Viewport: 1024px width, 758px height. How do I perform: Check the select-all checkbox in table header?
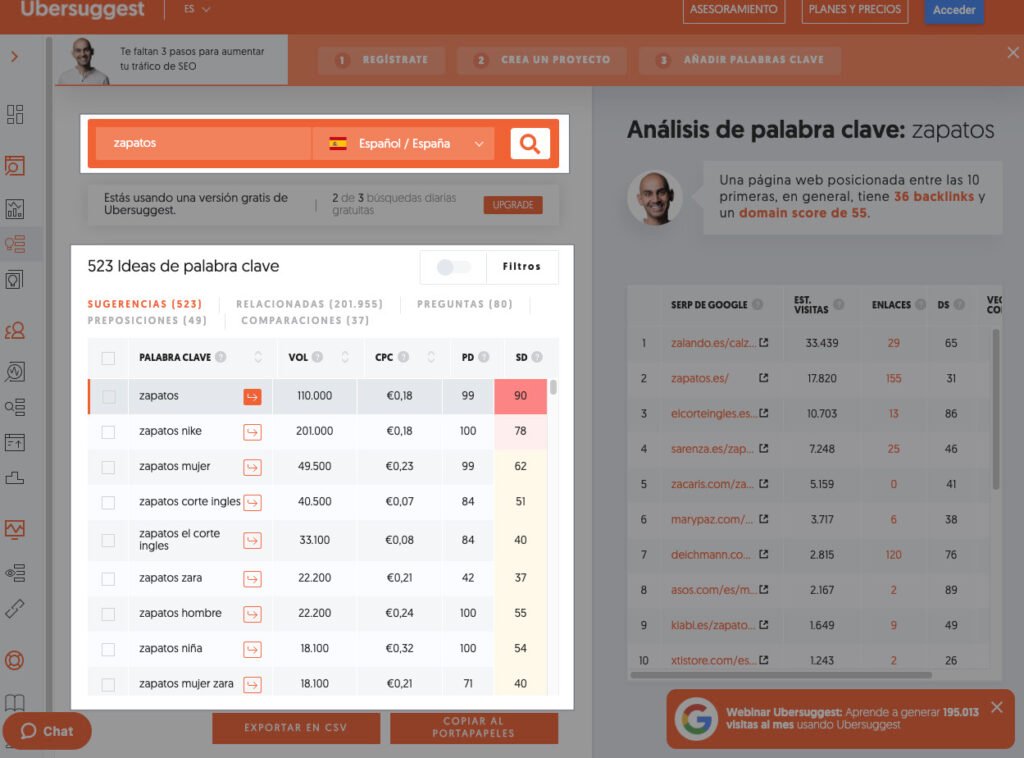coord(108,358)
